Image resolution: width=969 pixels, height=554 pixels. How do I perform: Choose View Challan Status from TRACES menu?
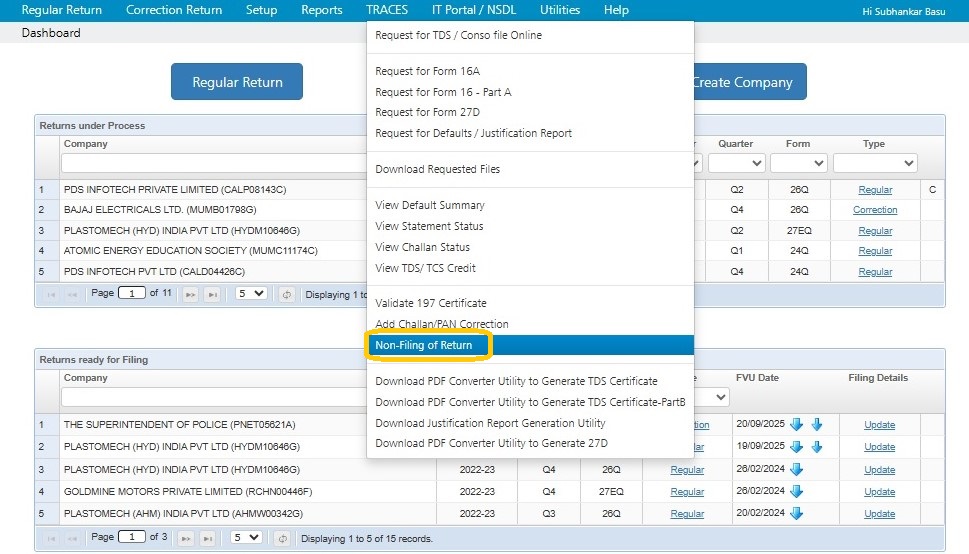tap(422, 247)
